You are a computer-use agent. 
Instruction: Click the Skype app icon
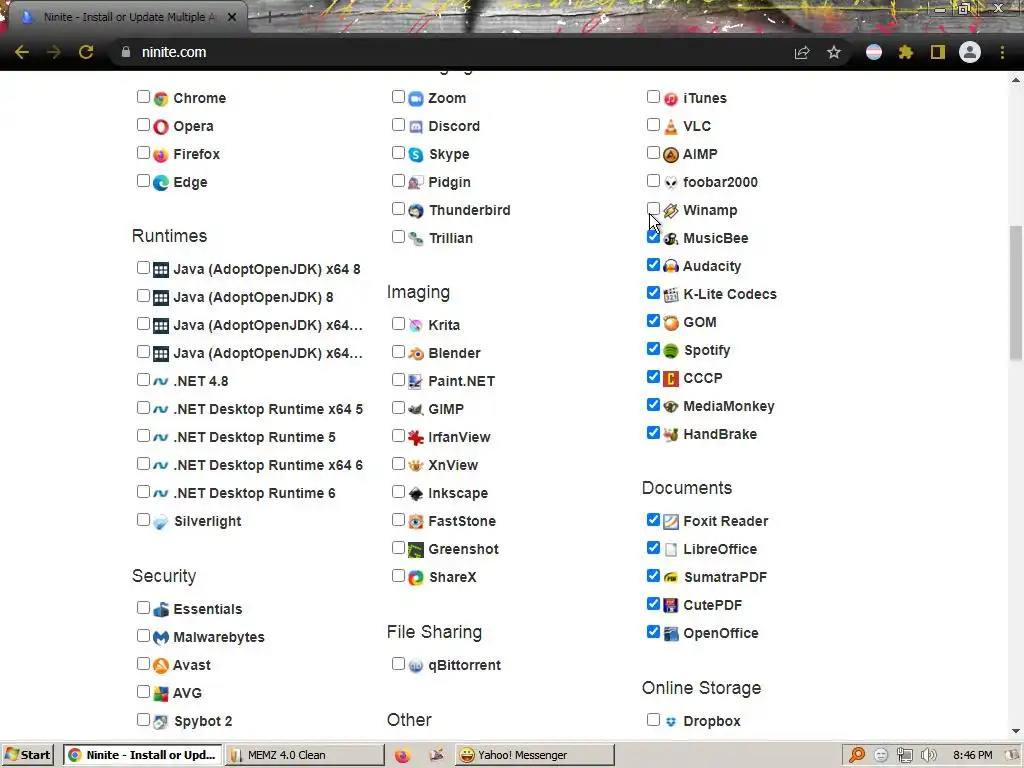(416, 155)
